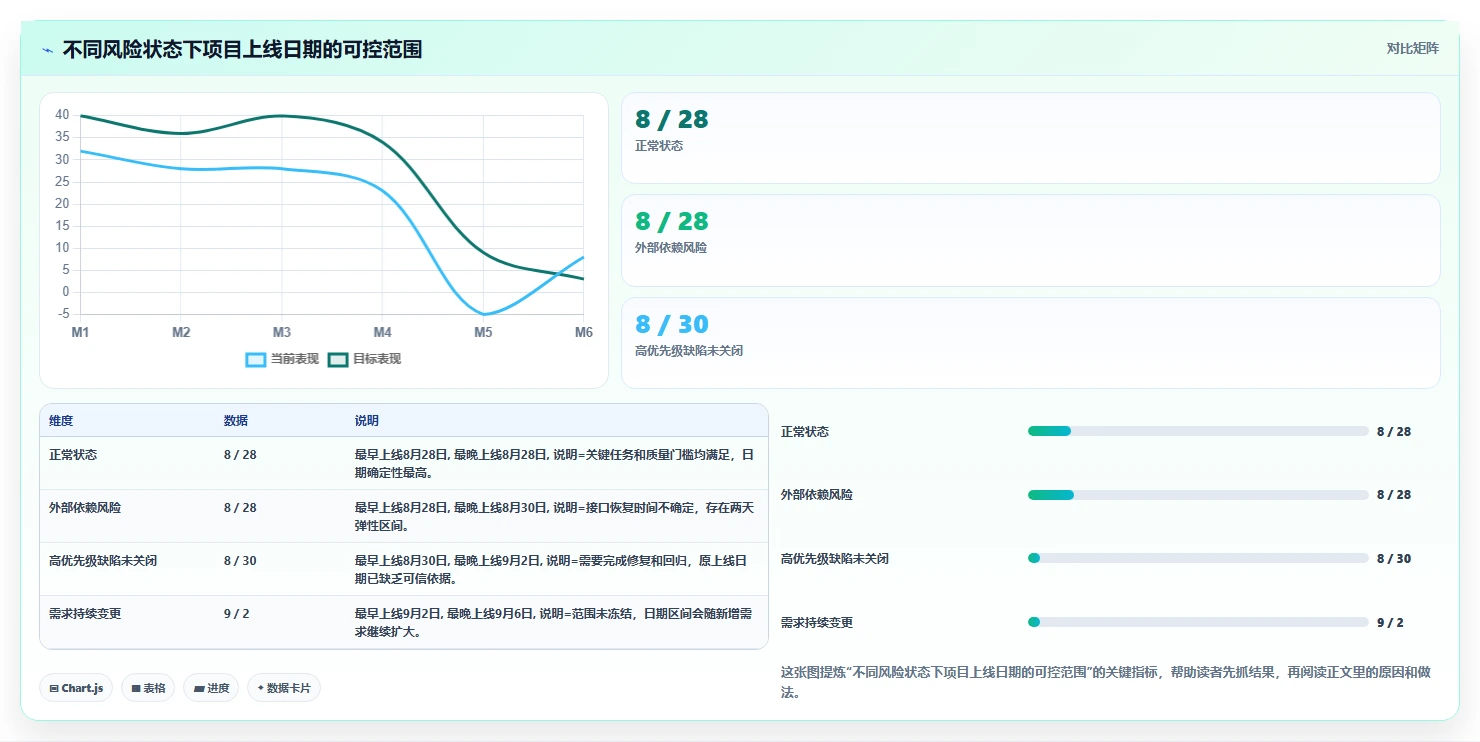The image size is (1480, 742).
Task: Click the 正常状态 progress bar
Action: tap(1198, 431)
